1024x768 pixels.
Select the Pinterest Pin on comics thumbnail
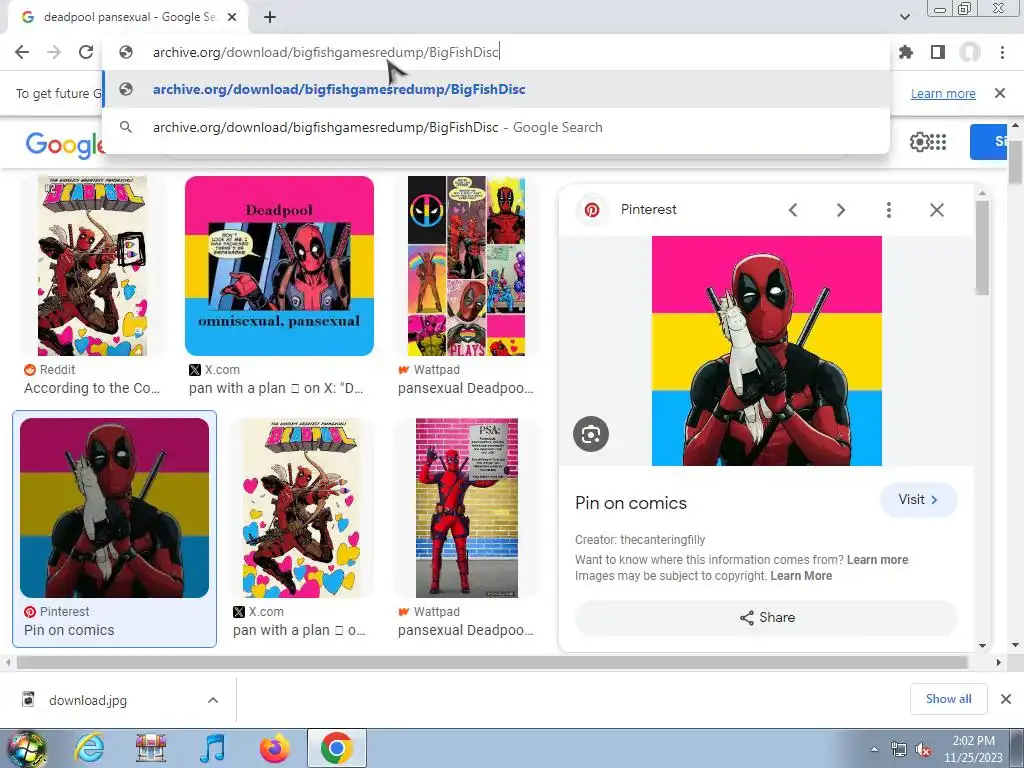click(x=114, y=507)
